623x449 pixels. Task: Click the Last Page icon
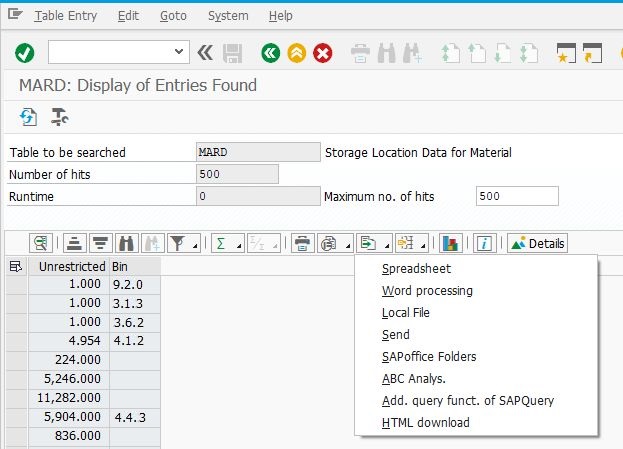(x=529, y=53)
